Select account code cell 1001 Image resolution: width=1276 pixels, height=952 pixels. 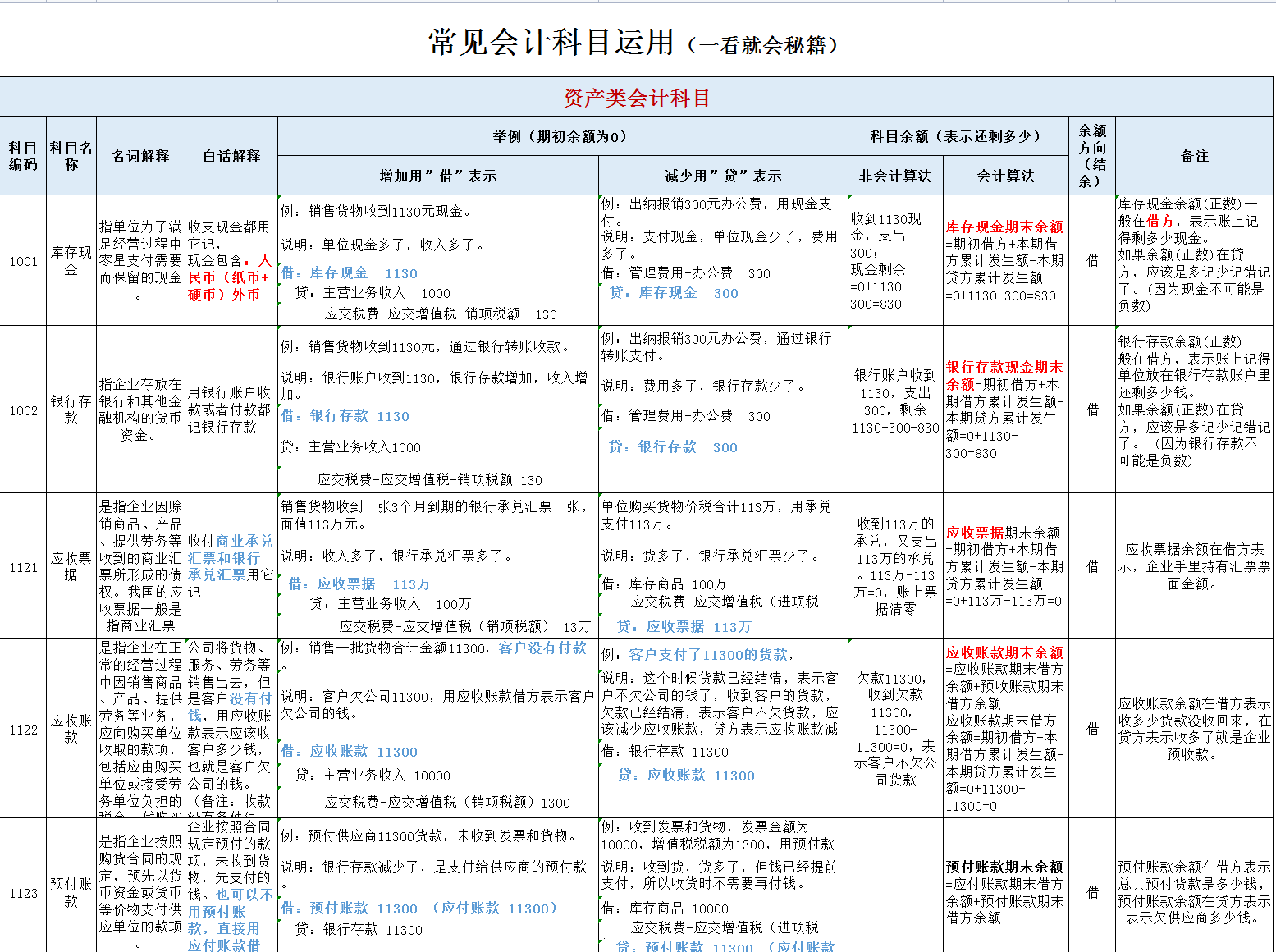23,263
